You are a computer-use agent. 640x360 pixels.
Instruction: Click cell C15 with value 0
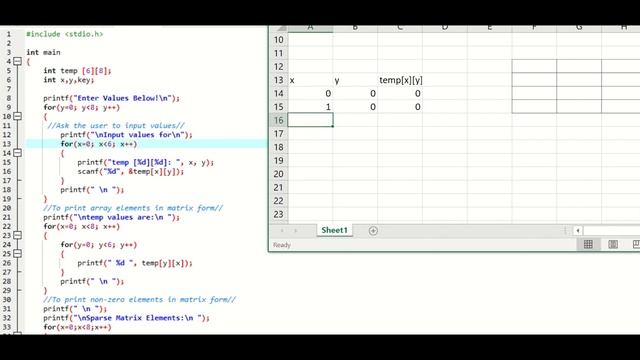click(x=400, y=107)
